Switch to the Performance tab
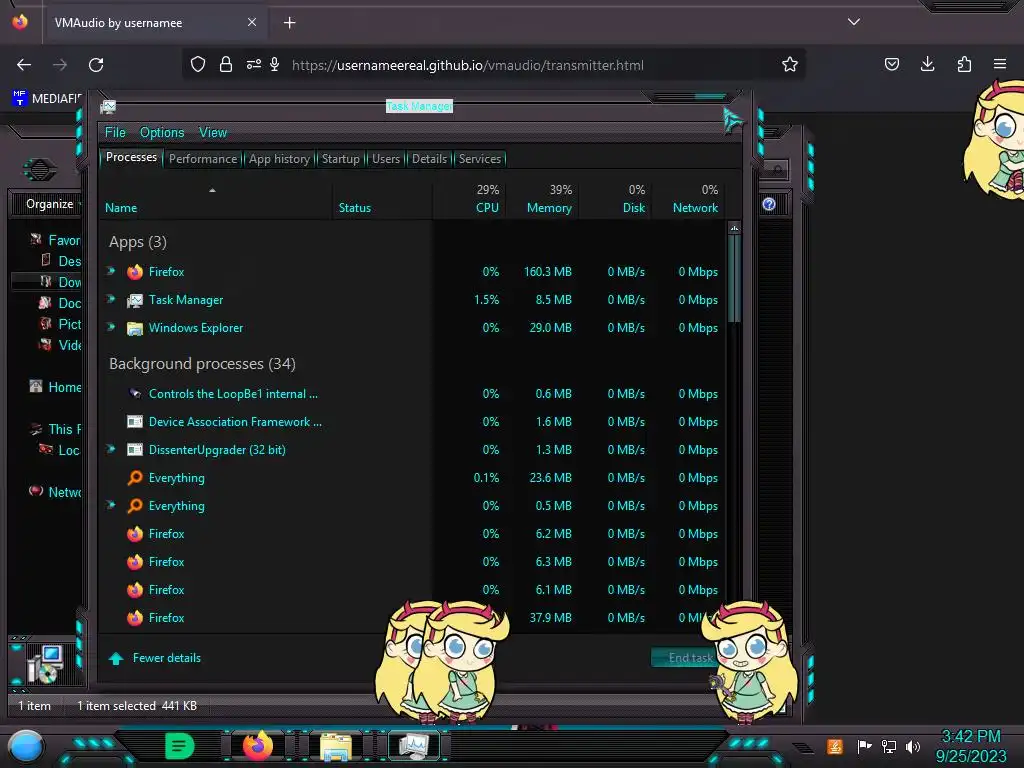The image size is (1024, 768). [x=202, y=159]
